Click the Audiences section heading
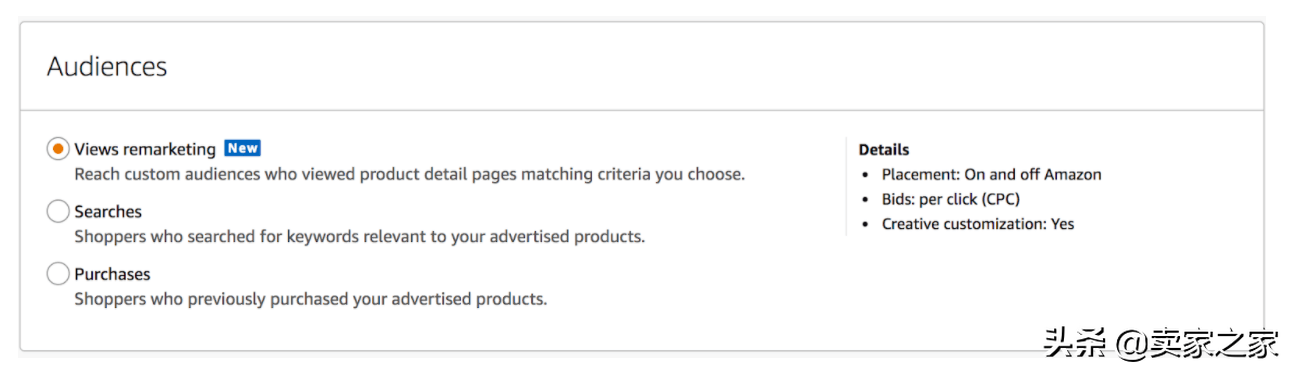 [107, 66]
